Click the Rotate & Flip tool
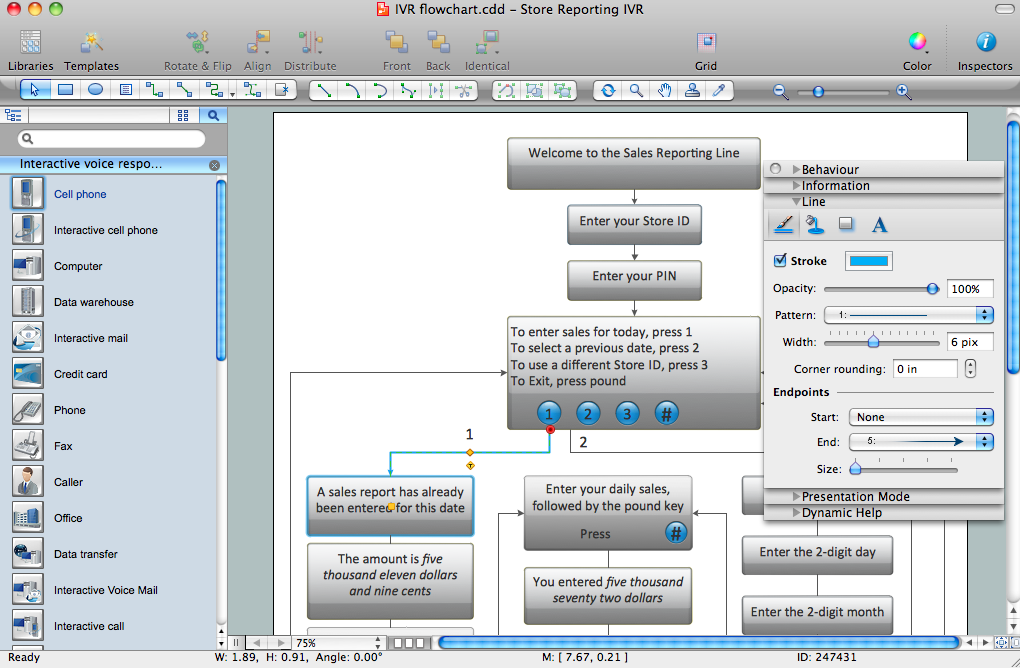Viewport: 1020px width, 668px height. coord(197,51)
